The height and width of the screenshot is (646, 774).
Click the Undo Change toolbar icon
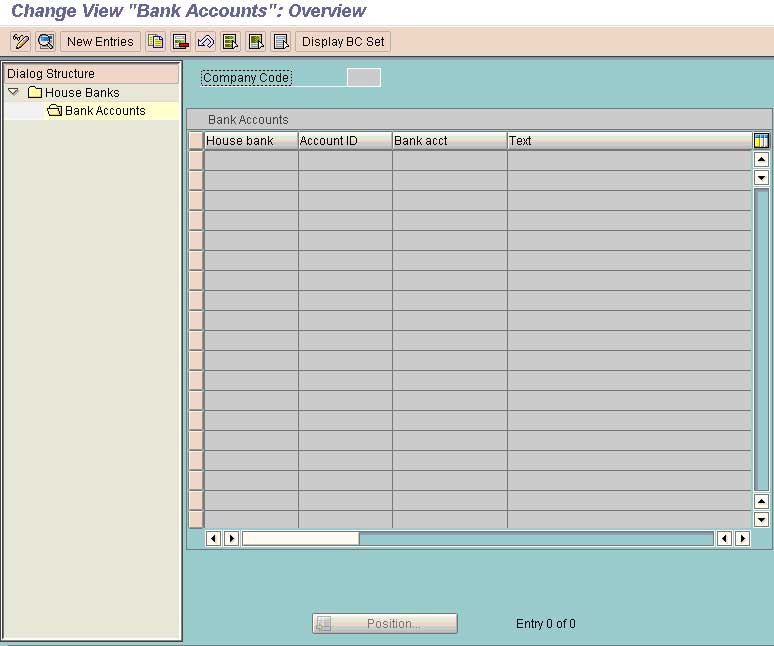click(x=206, y=42)
